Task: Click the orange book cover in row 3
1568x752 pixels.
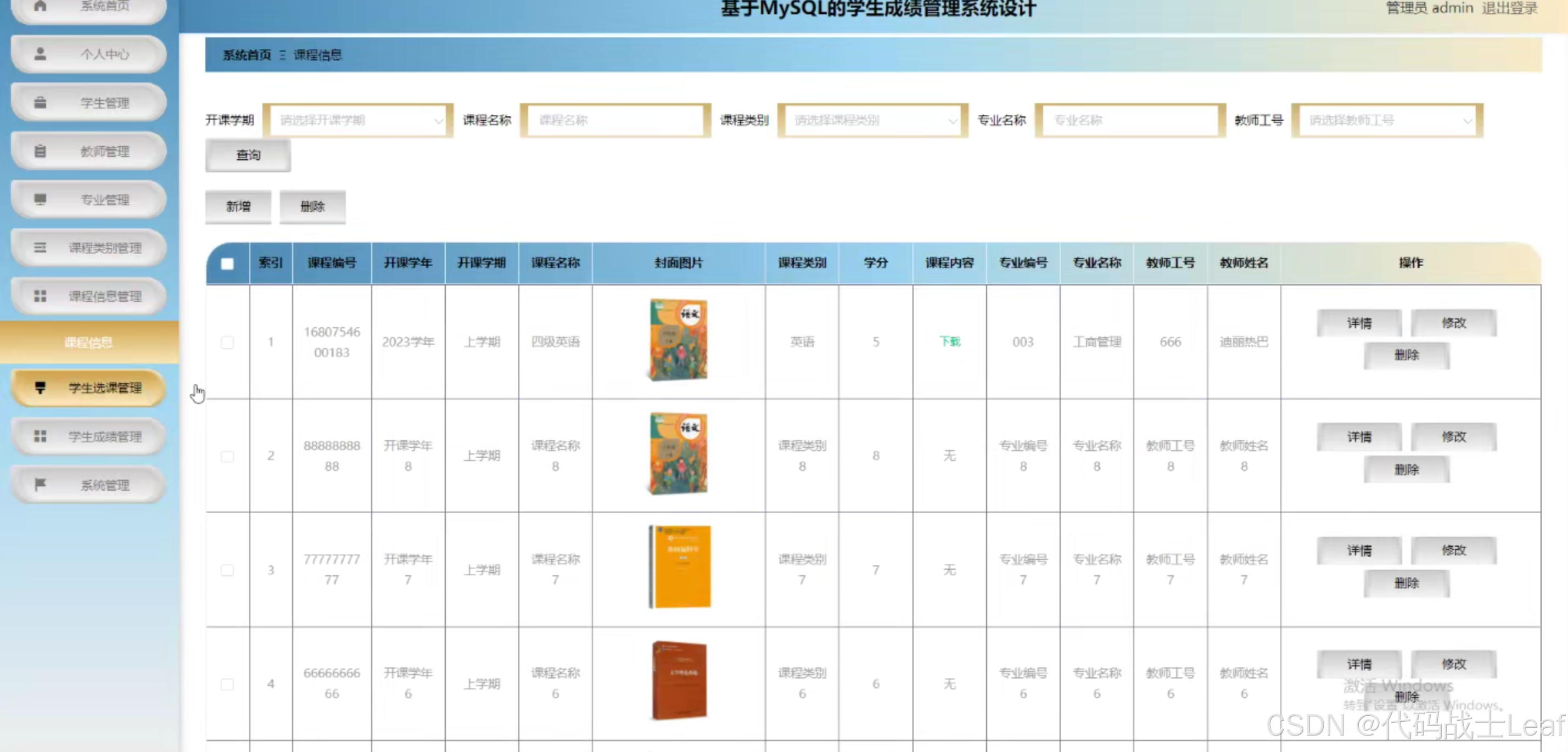Action: [x=679, y=567]
